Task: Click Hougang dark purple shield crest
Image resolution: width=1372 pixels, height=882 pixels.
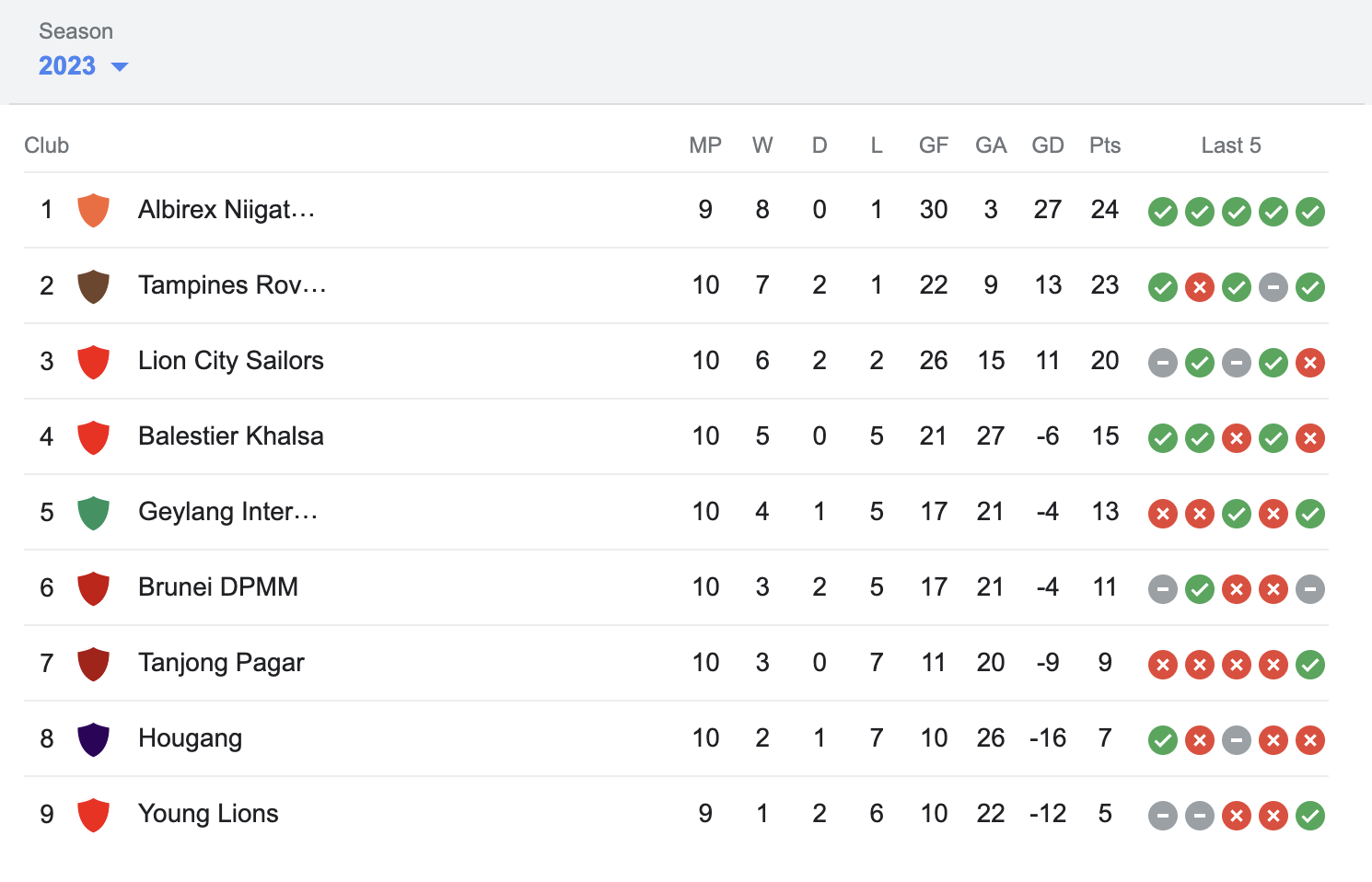Action: [x=93, y=738]
